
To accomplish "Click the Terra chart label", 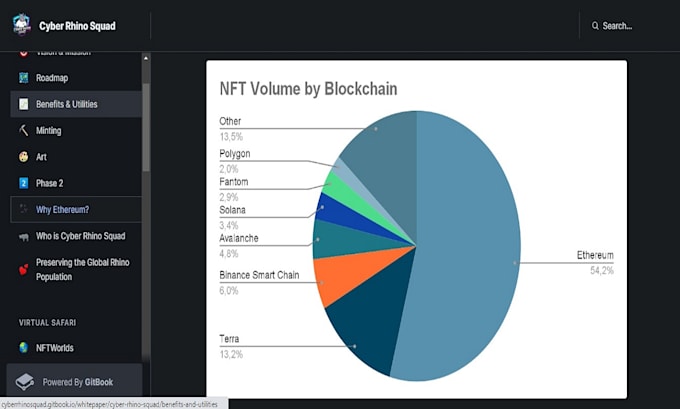I will pos(229,339).
